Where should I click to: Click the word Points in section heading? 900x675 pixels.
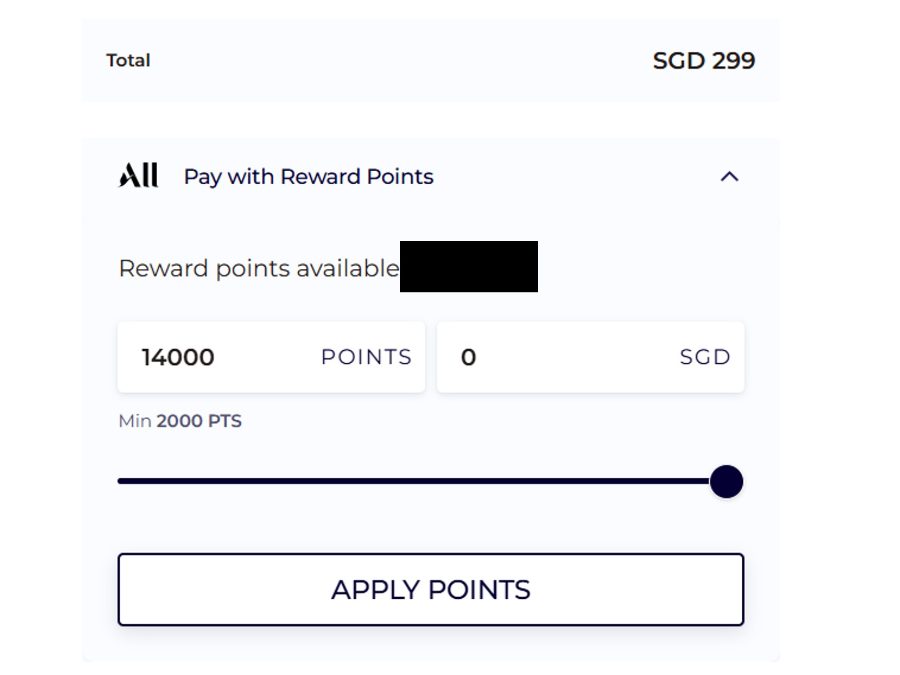(402, 177)
